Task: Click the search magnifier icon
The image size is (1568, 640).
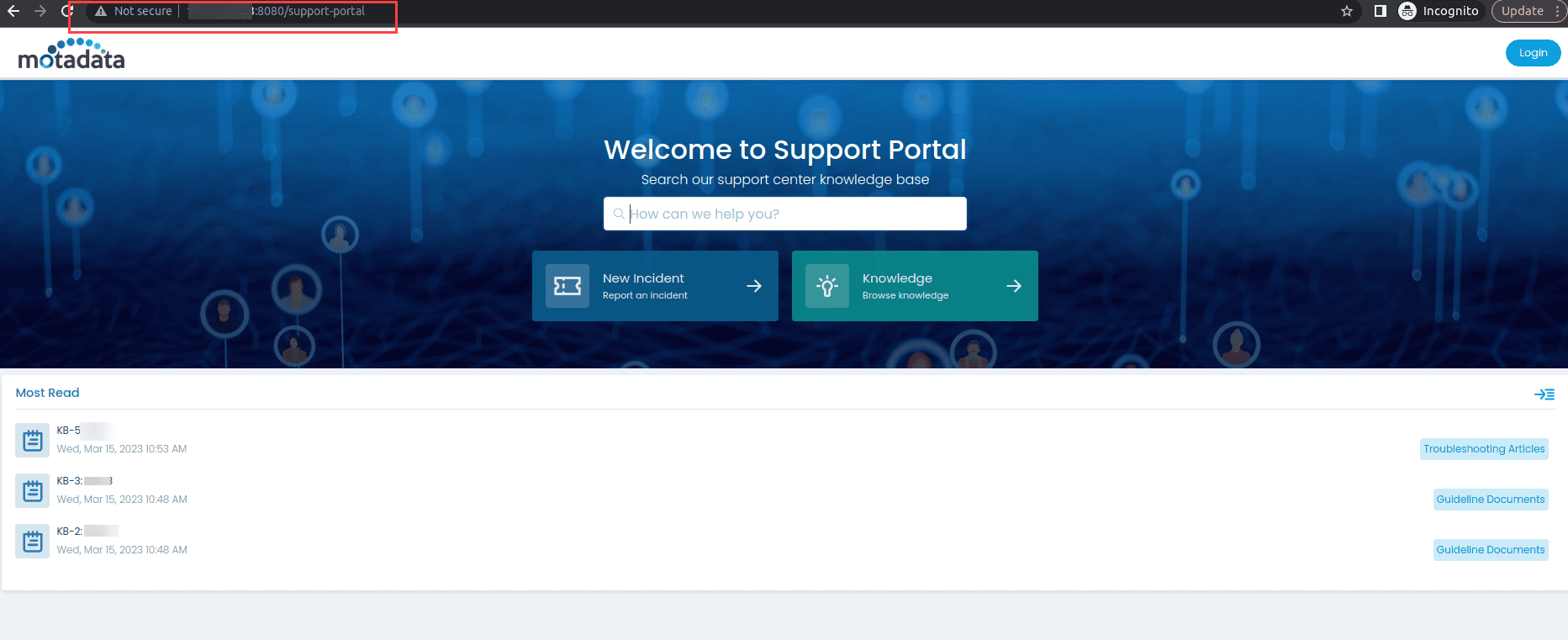Action: point(619,214)
